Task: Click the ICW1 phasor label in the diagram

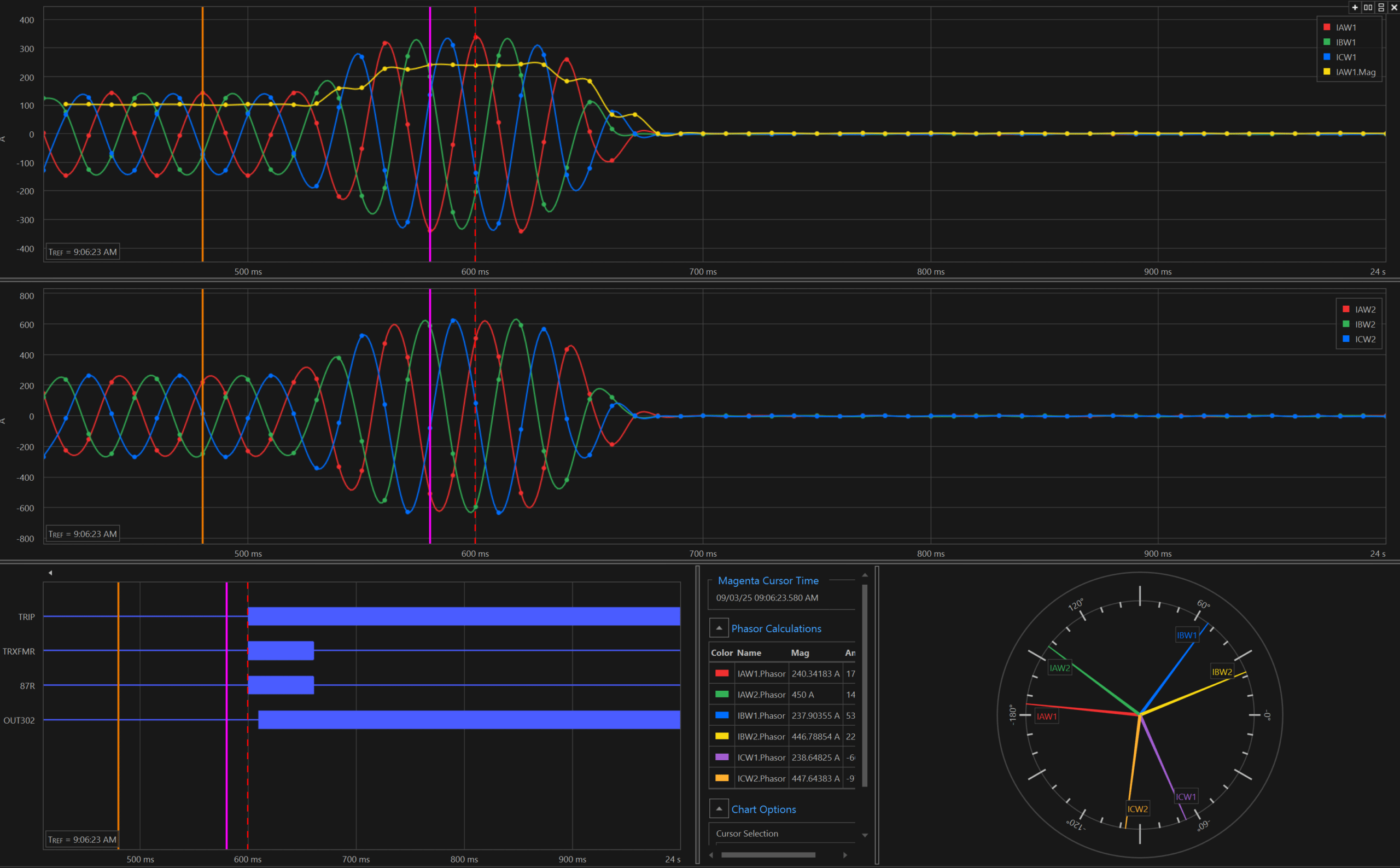Action: click(x=1186, y=797)
